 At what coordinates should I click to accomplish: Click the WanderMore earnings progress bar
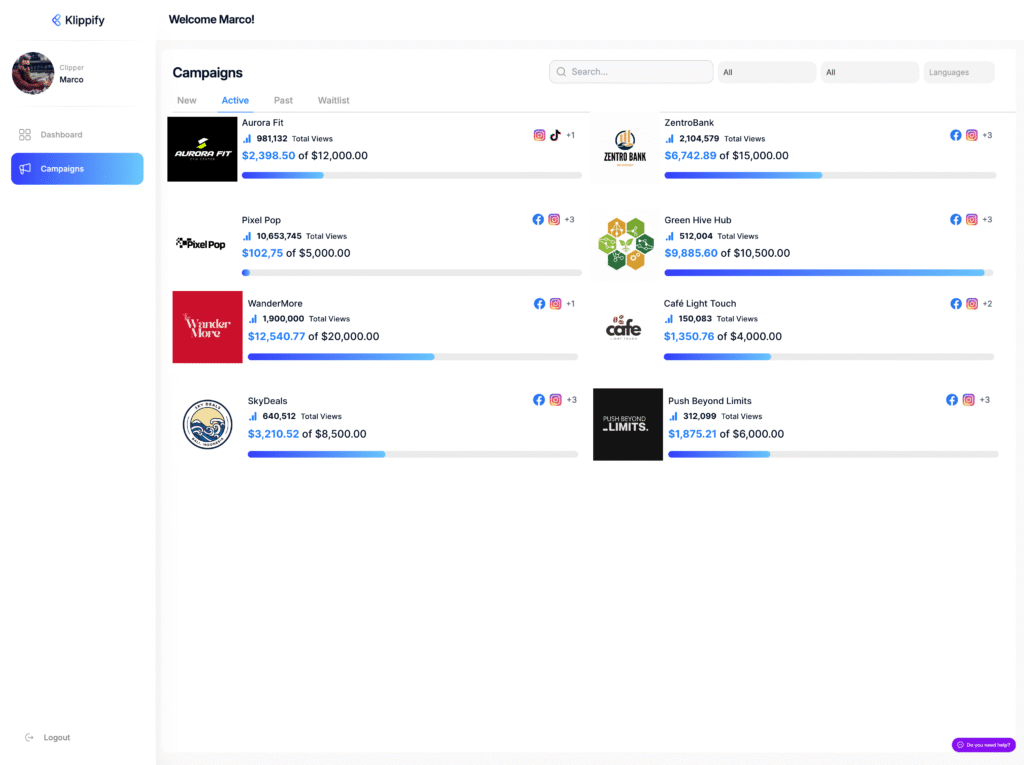(x=412, y=357)
